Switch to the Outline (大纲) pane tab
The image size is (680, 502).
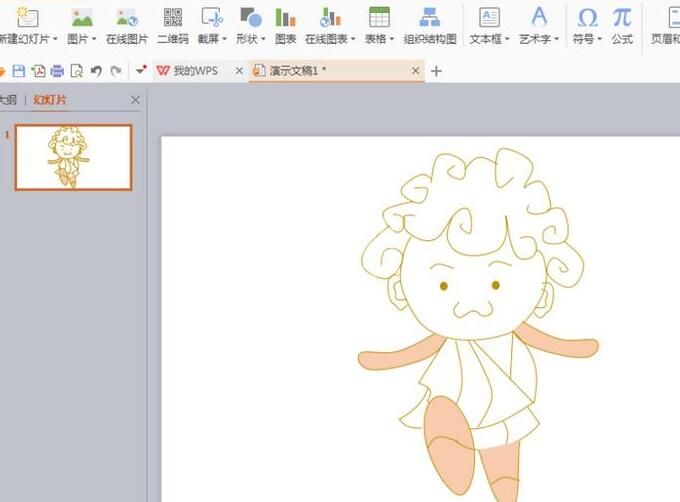(x=8, y=100)
